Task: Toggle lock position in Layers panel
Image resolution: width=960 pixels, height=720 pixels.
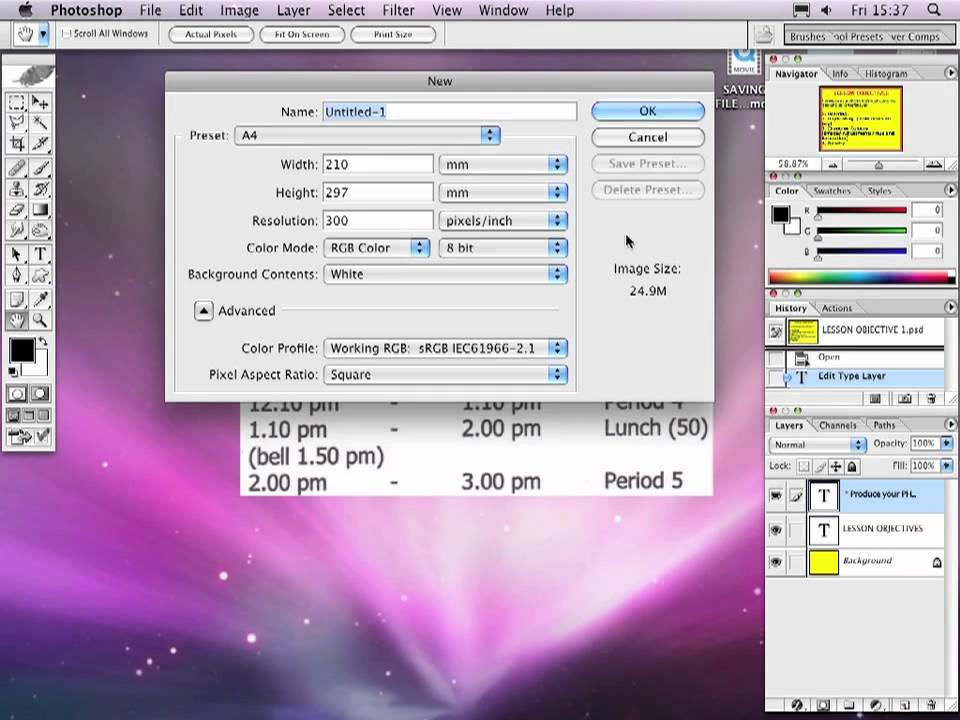Action: [x=836, y=467]
